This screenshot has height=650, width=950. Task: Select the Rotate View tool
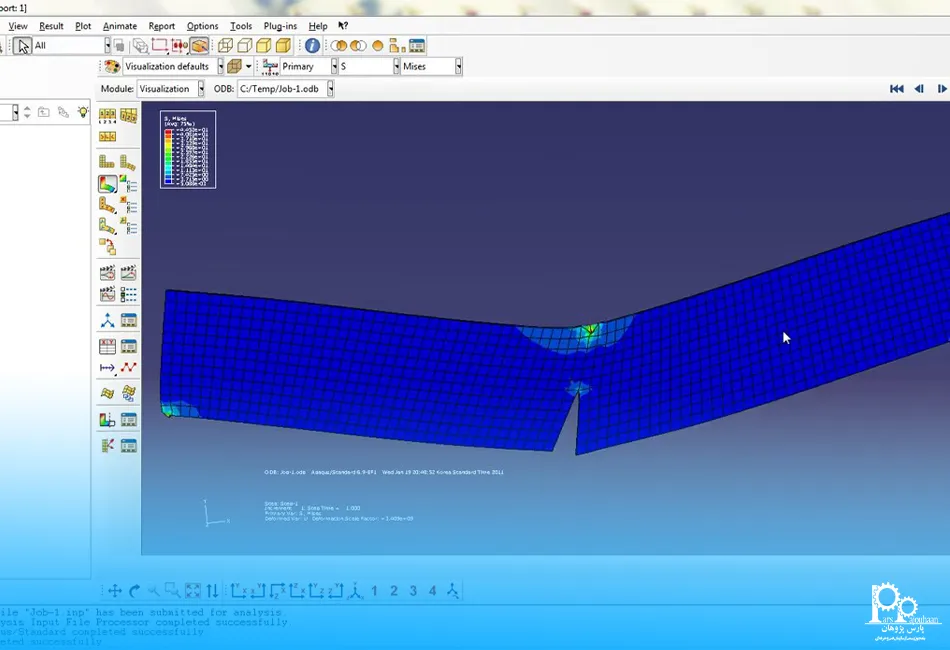pos(135,591)
